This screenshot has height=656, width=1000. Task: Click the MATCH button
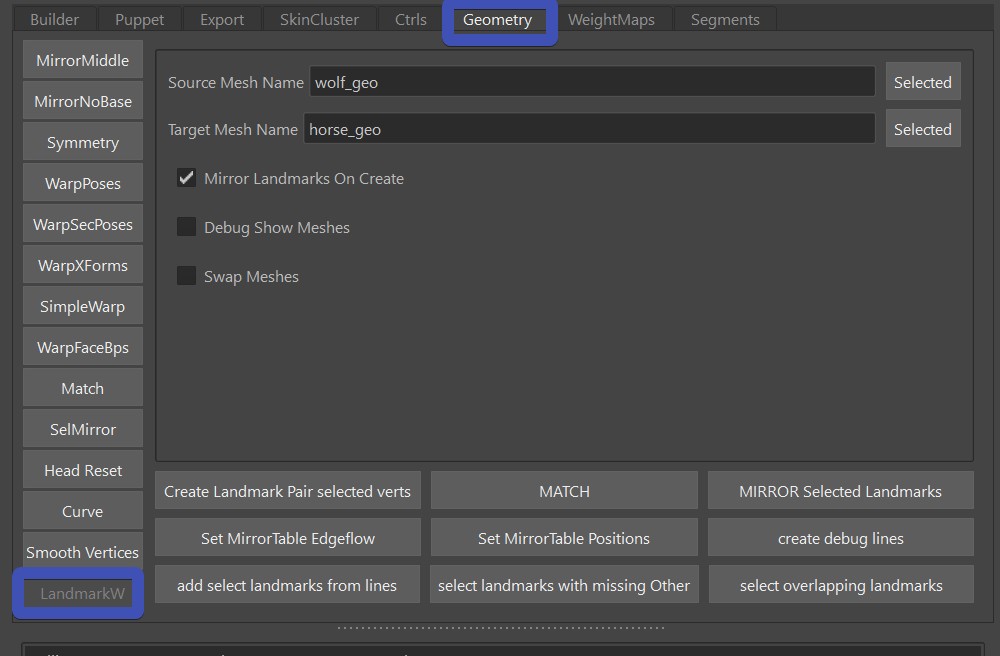564,491
